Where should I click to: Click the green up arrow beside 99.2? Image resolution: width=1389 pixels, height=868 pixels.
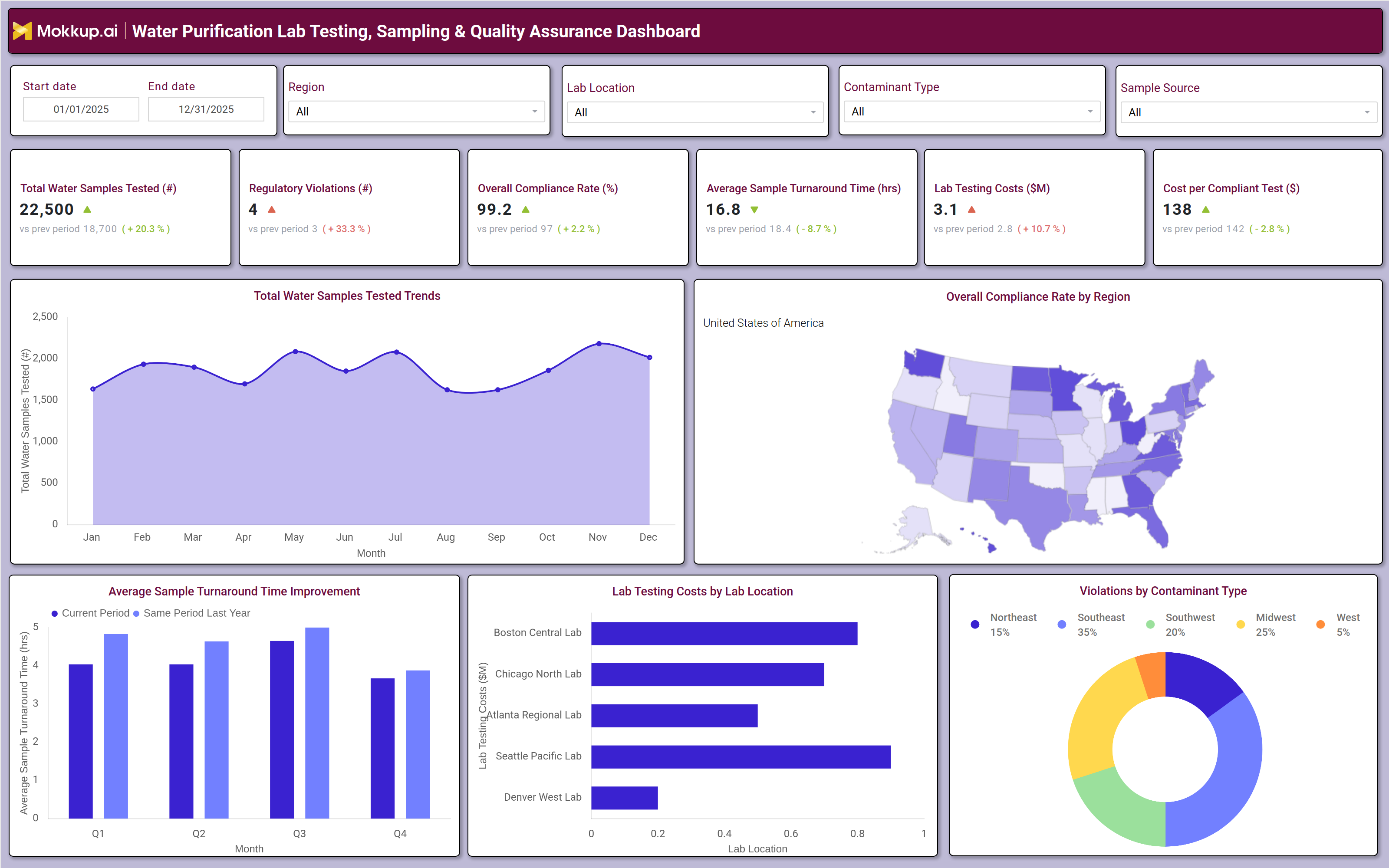525,210
